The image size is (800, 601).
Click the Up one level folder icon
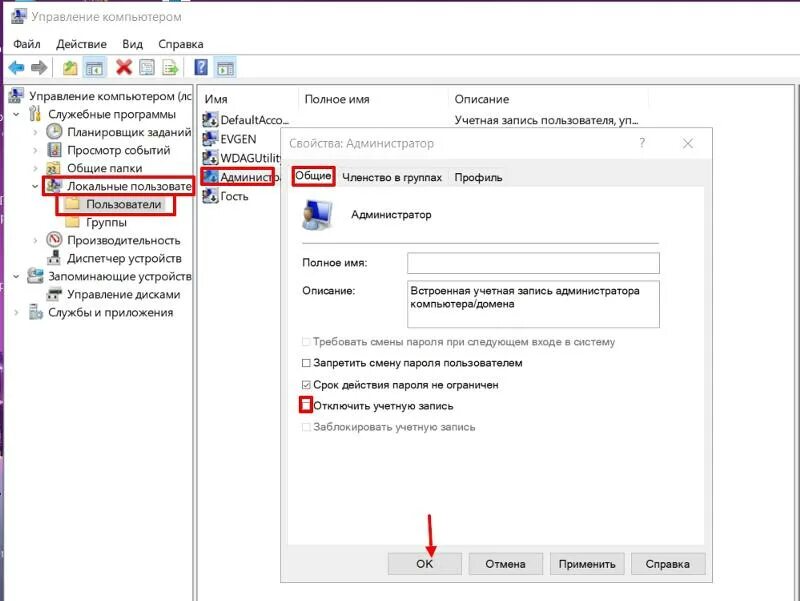70,67
